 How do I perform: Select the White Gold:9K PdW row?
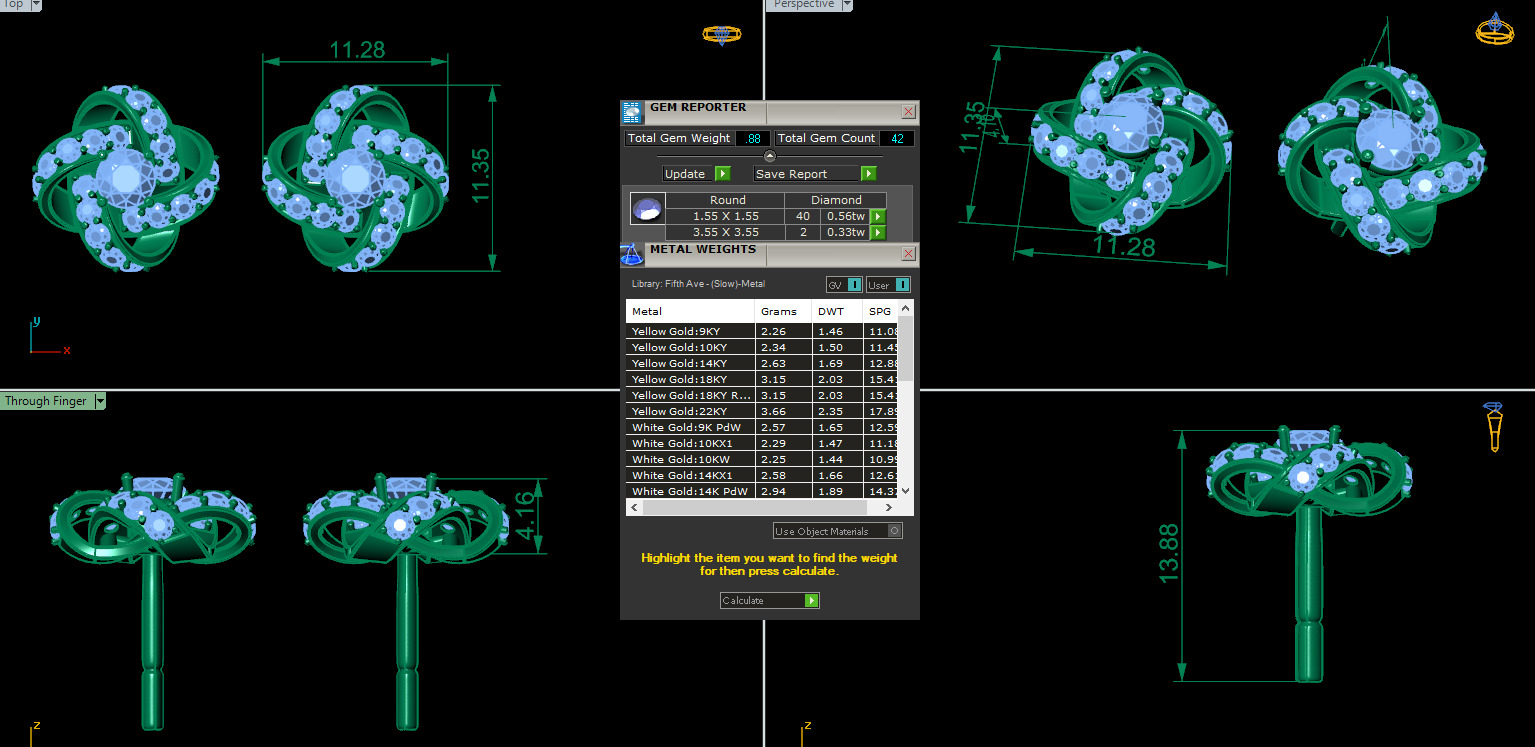(762, 427)
